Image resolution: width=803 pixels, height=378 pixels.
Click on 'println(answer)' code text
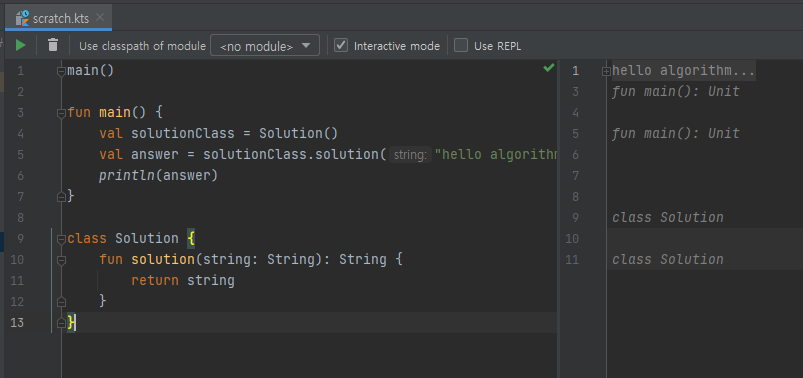[159, 176]
